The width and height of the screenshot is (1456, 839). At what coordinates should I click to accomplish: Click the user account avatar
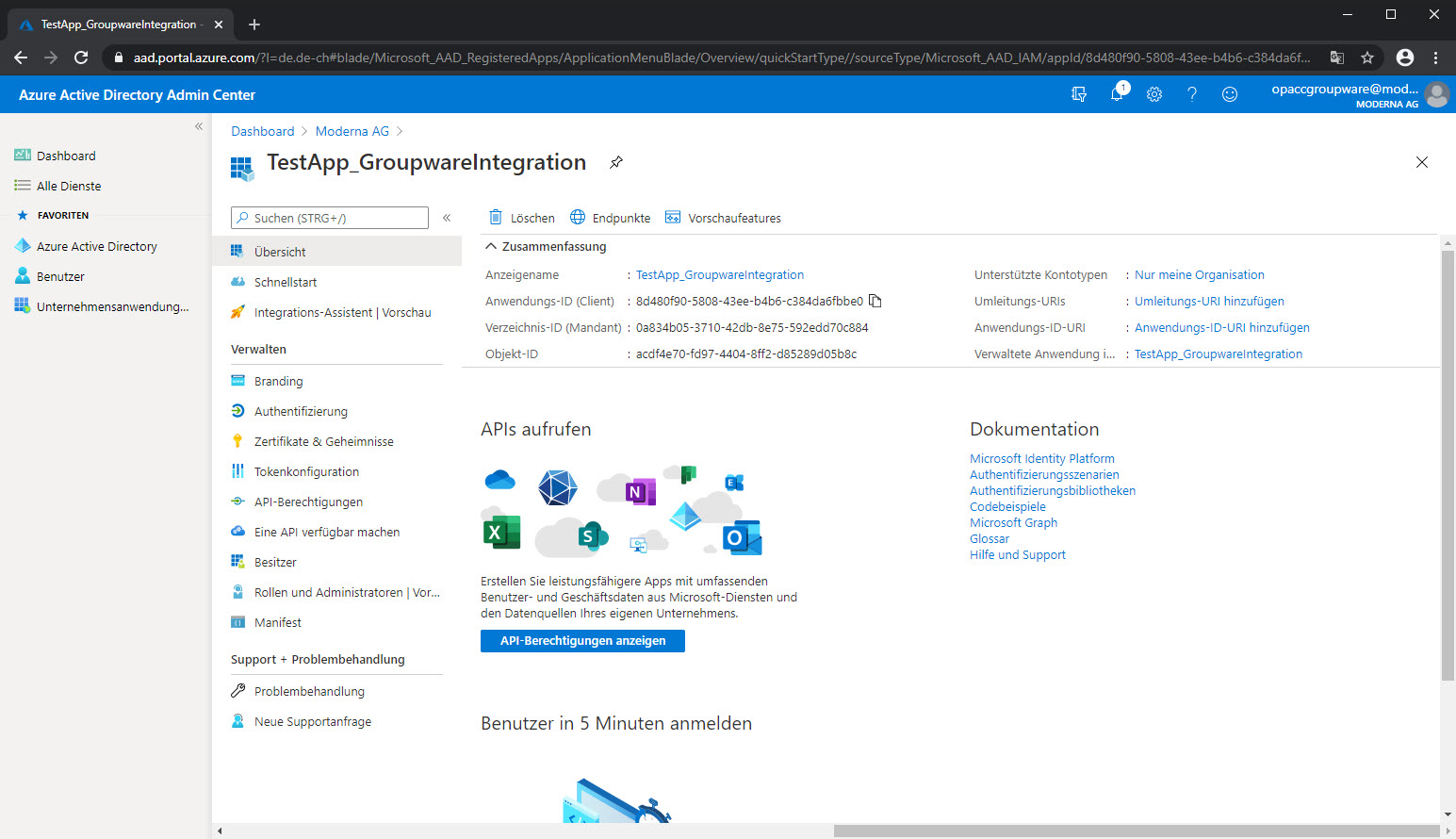coord(1436,94)
